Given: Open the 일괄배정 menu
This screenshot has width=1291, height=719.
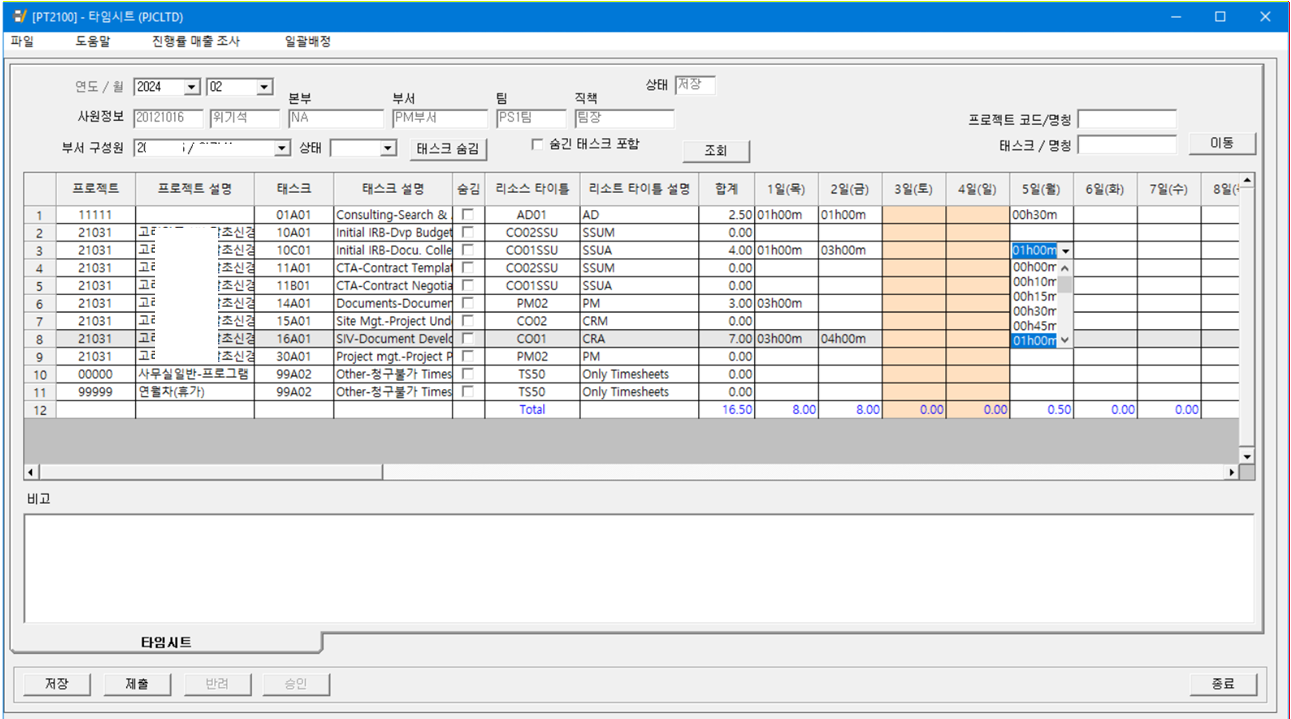Looking at the screenshot, I should point(308,42).
